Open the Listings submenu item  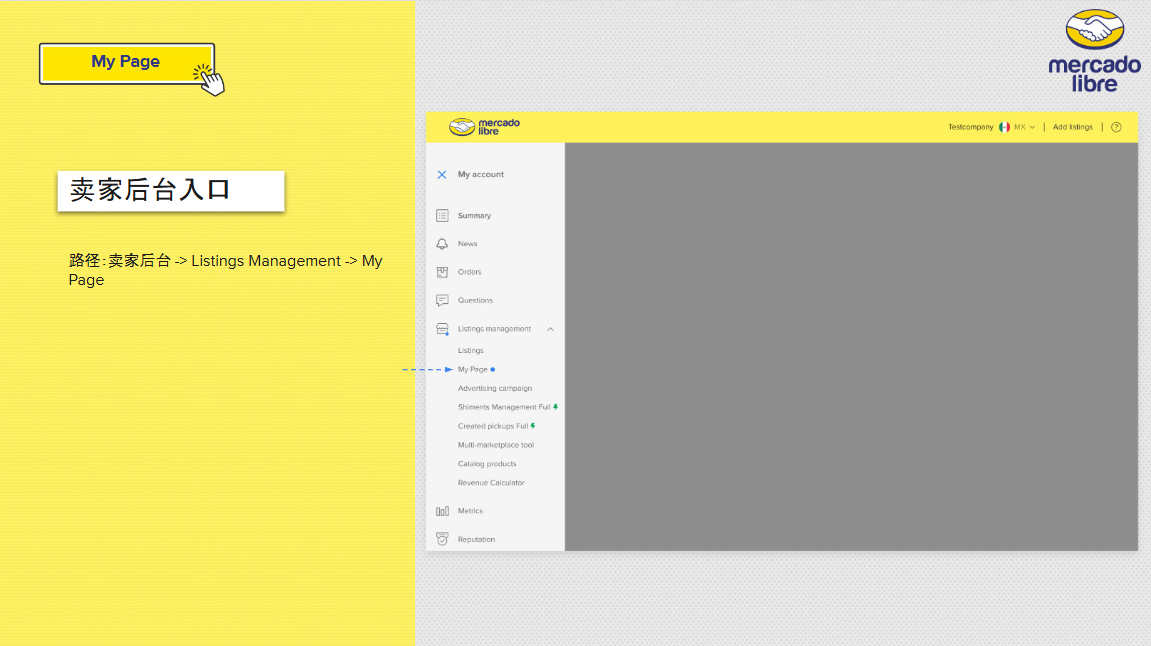pos(471,350)
